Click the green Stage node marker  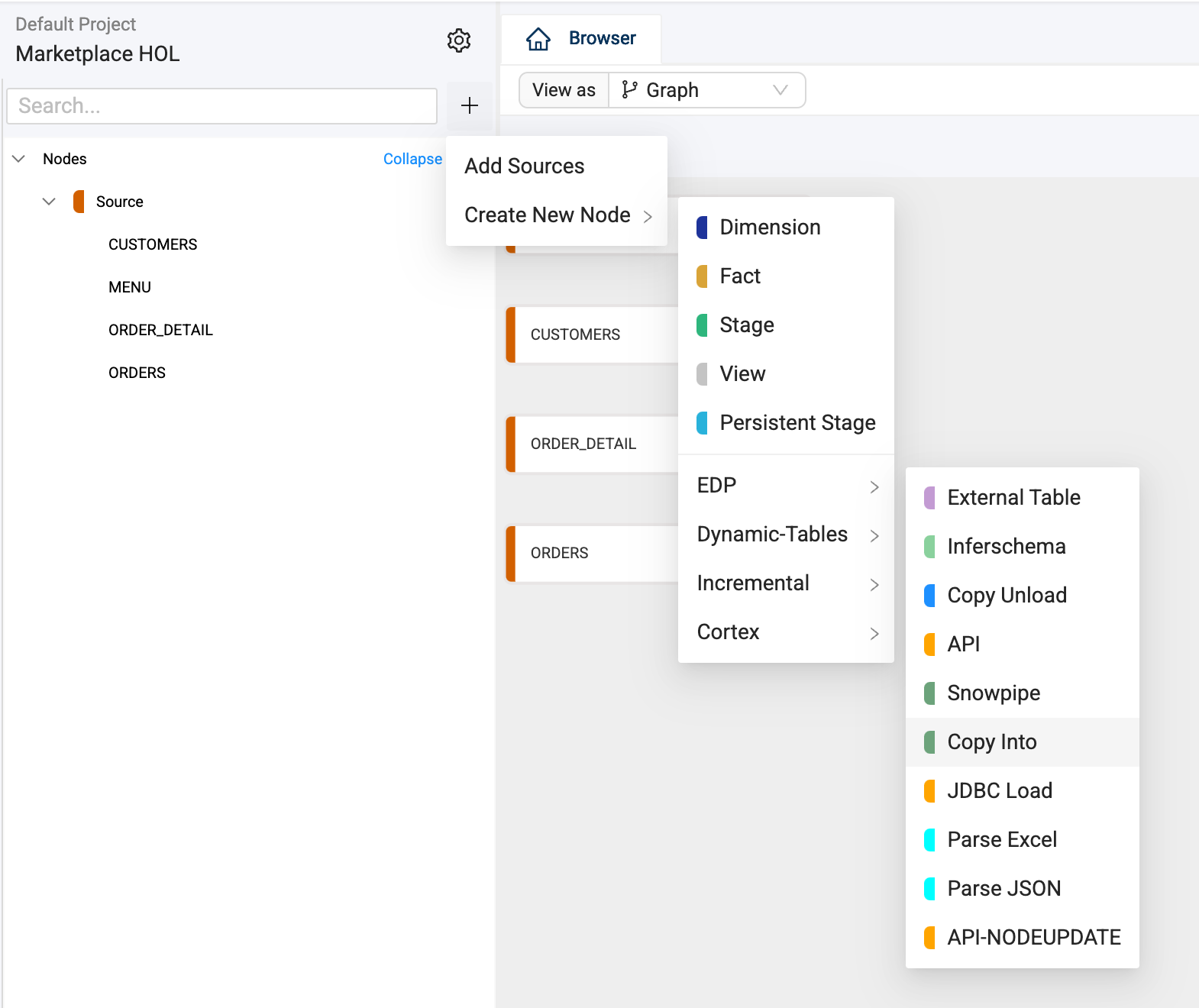(x=702, y=325)
